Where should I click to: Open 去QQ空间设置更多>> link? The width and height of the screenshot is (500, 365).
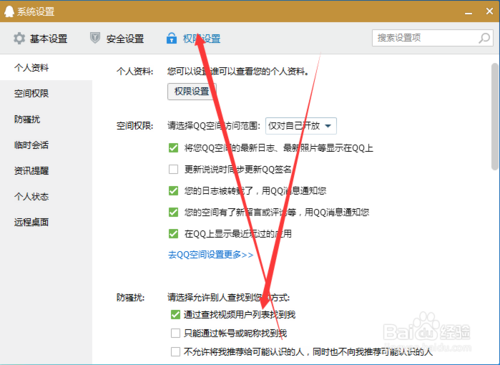point(210,255)
